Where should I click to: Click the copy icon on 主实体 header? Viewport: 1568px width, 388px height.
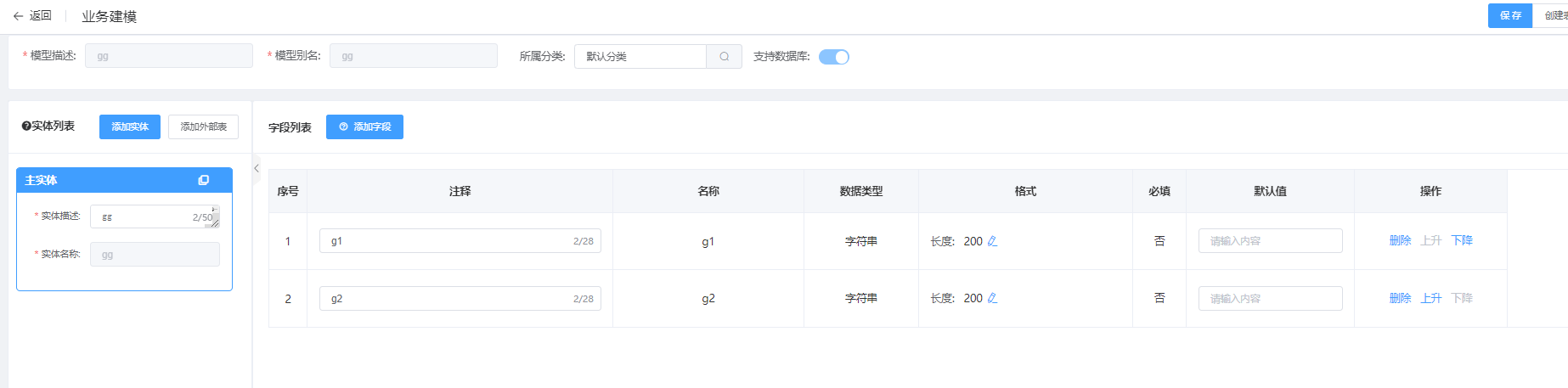pos(203,180)
